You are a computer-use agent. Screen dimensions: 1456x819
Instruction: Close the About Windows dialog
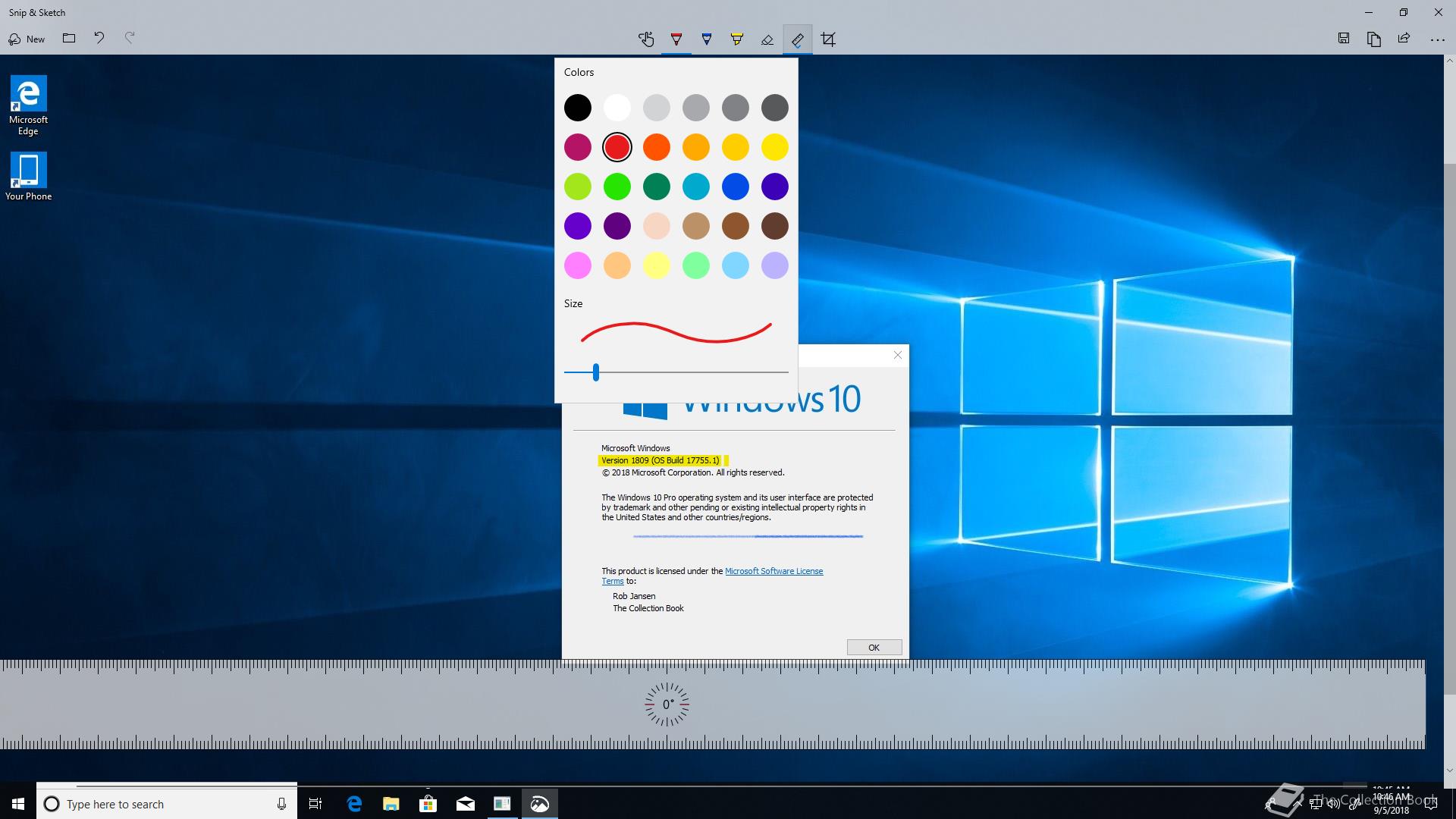898,355
